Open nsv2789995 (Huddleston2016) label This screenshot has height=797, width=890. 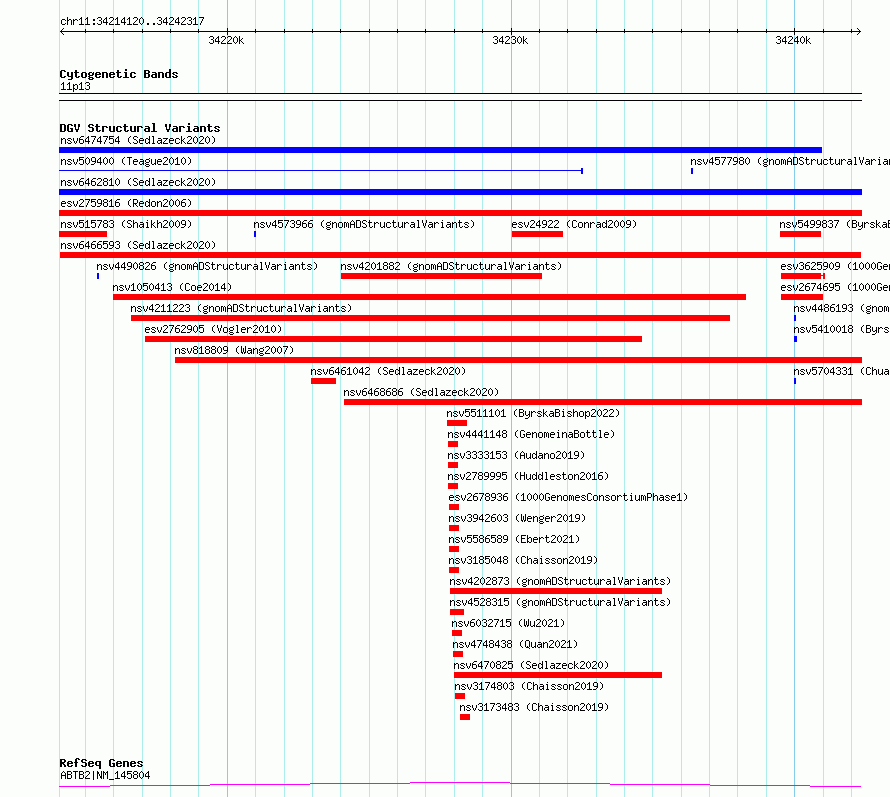(528, 476)
